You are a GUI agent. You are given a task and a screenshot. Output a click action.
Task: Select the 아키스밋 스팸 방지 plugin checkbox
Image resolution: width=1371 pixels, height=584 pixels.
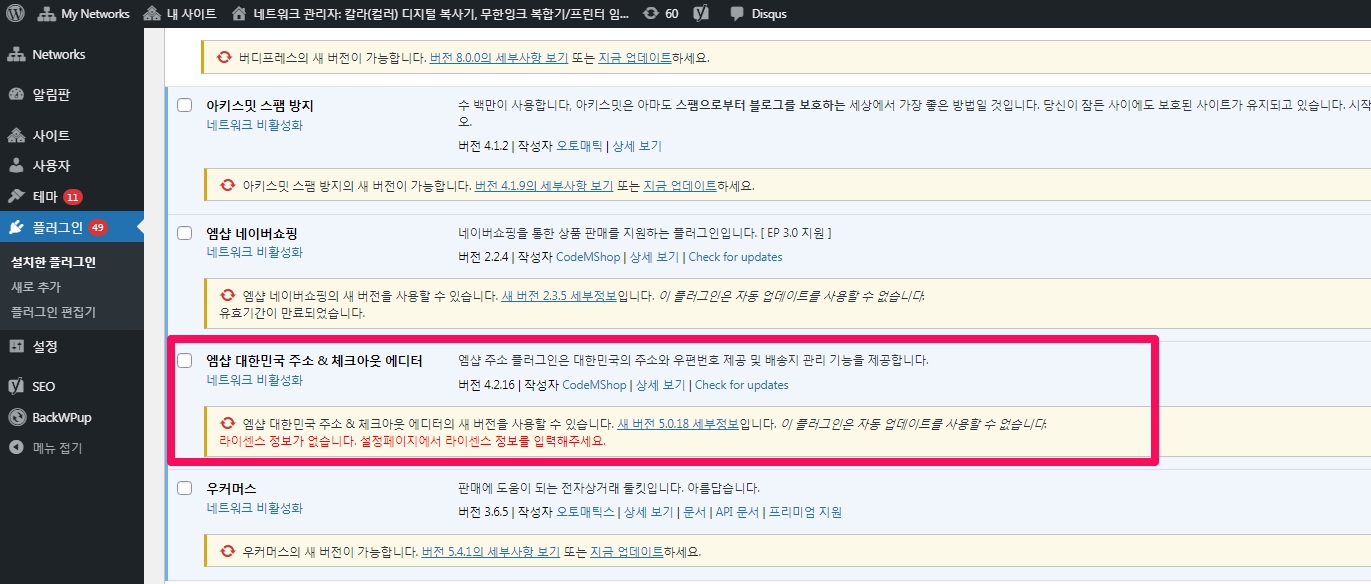click(x=185, y=105)
